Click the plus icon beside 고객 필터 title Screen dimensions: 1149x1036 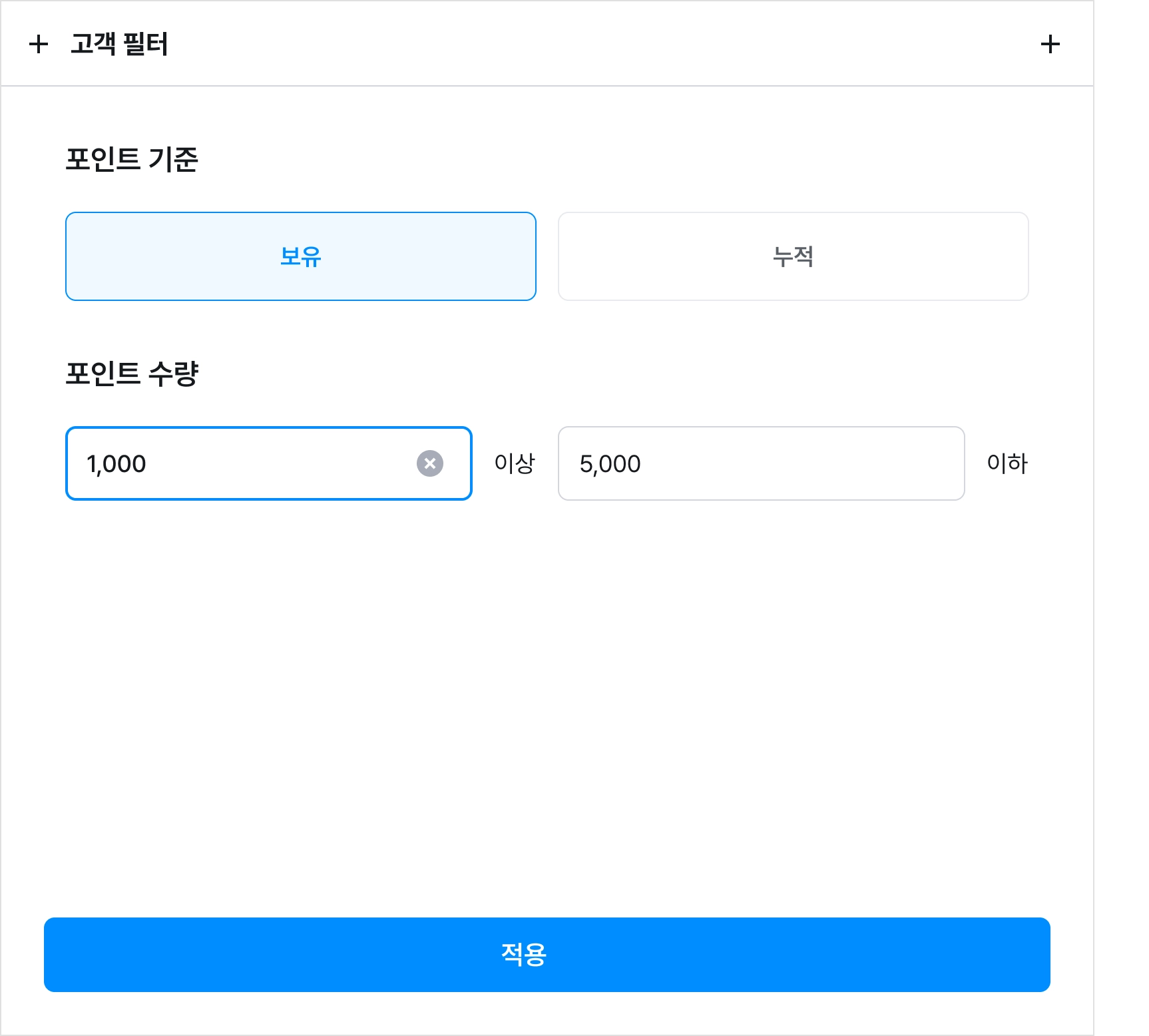[39, 44]
